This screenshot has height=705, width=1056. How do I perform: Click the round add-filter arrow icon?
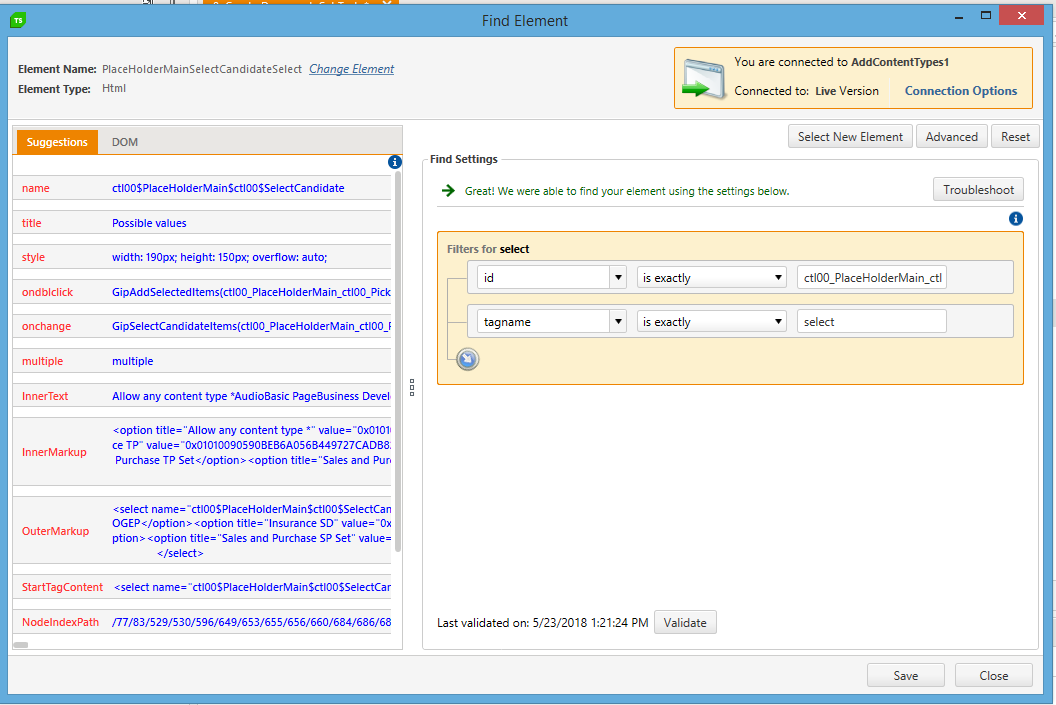click(x=467, y=359)
